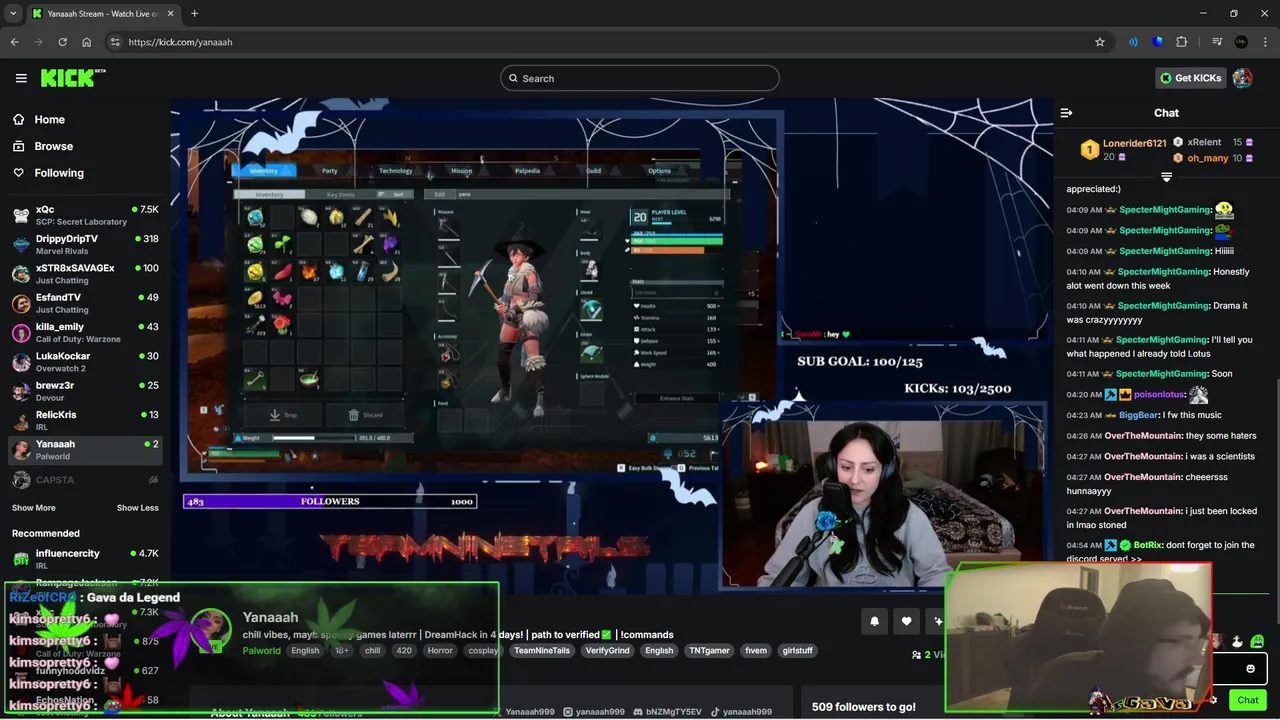Click the Get KICKs button

point(1190,78)
